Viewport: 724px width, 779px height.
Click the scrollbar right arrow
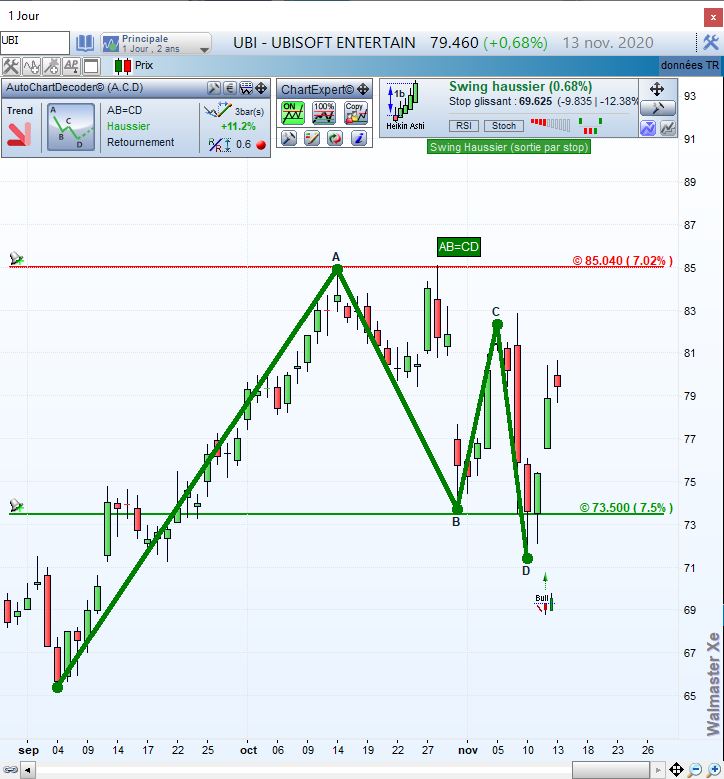point(658,771)
